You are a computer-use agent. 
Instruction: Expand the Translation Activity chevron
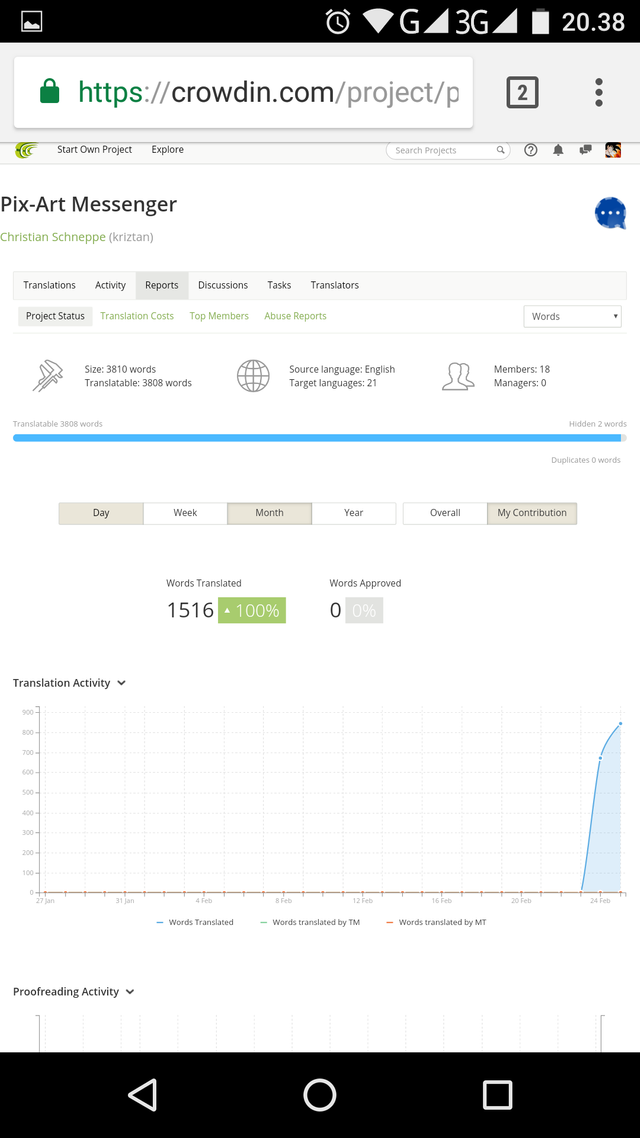coord(121,683)
